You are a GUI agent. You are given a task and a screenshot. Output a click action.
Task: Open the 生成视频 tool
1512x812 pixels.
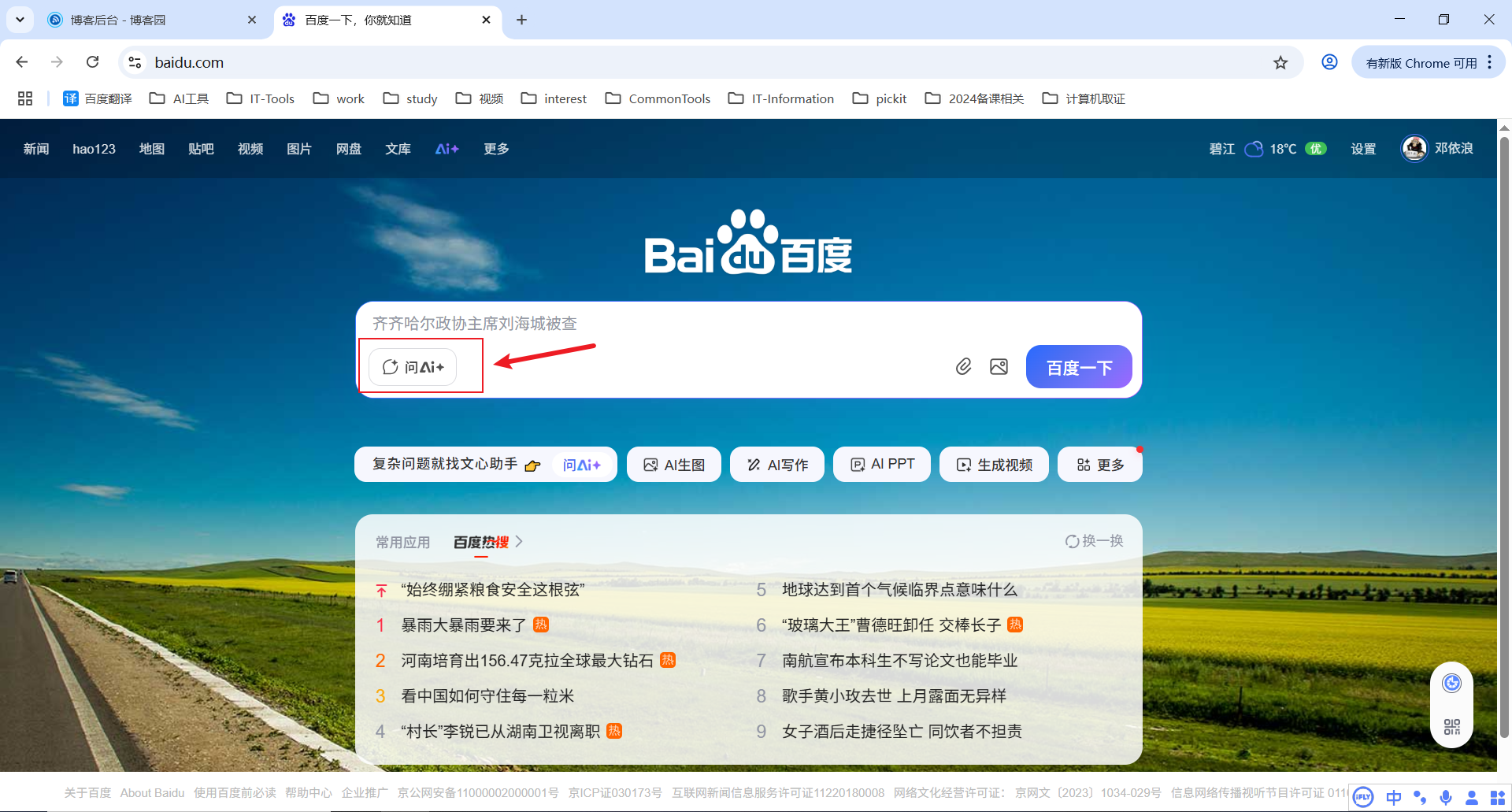(x=995, y=465)
